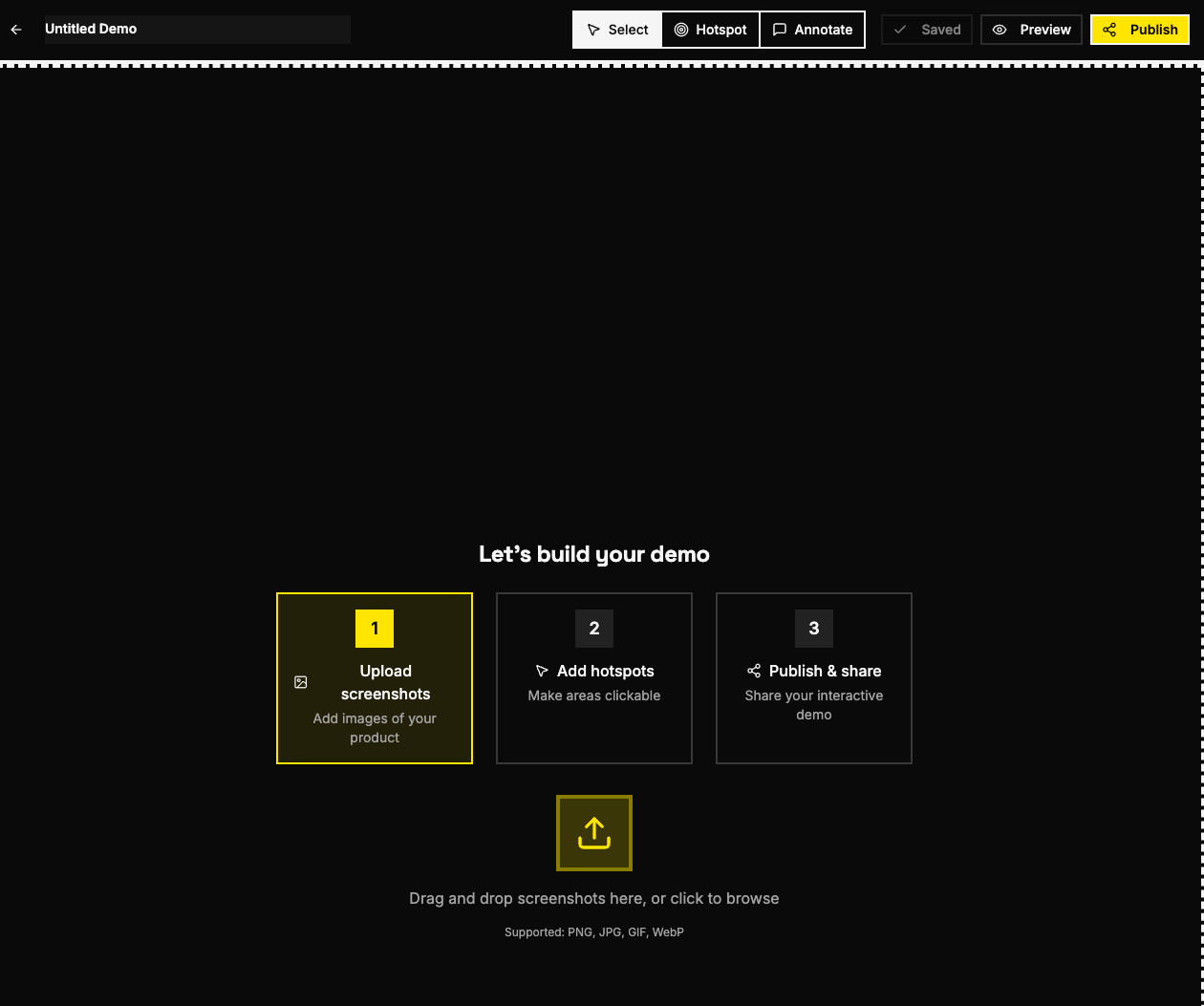This screenshot has height=1006, width=1204.
Task: Click the share icon inside the Publish button
Action: click(x=1109, y=30)
